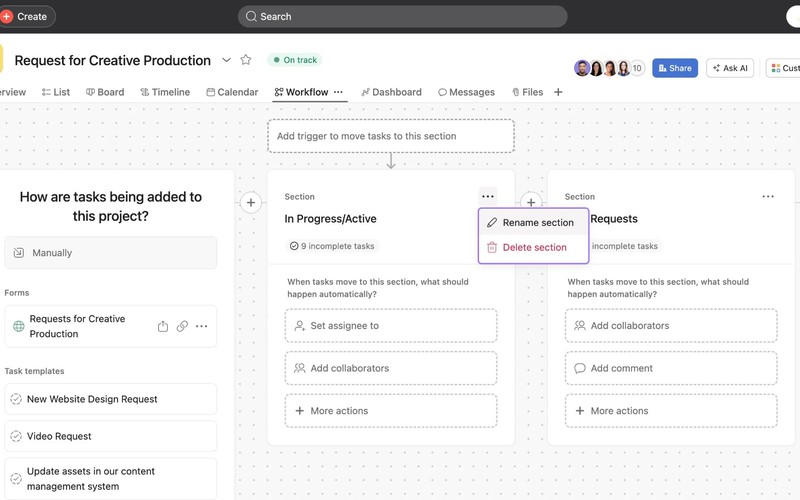
Task: Click the share icon on the form row
Action: (163, 326)
